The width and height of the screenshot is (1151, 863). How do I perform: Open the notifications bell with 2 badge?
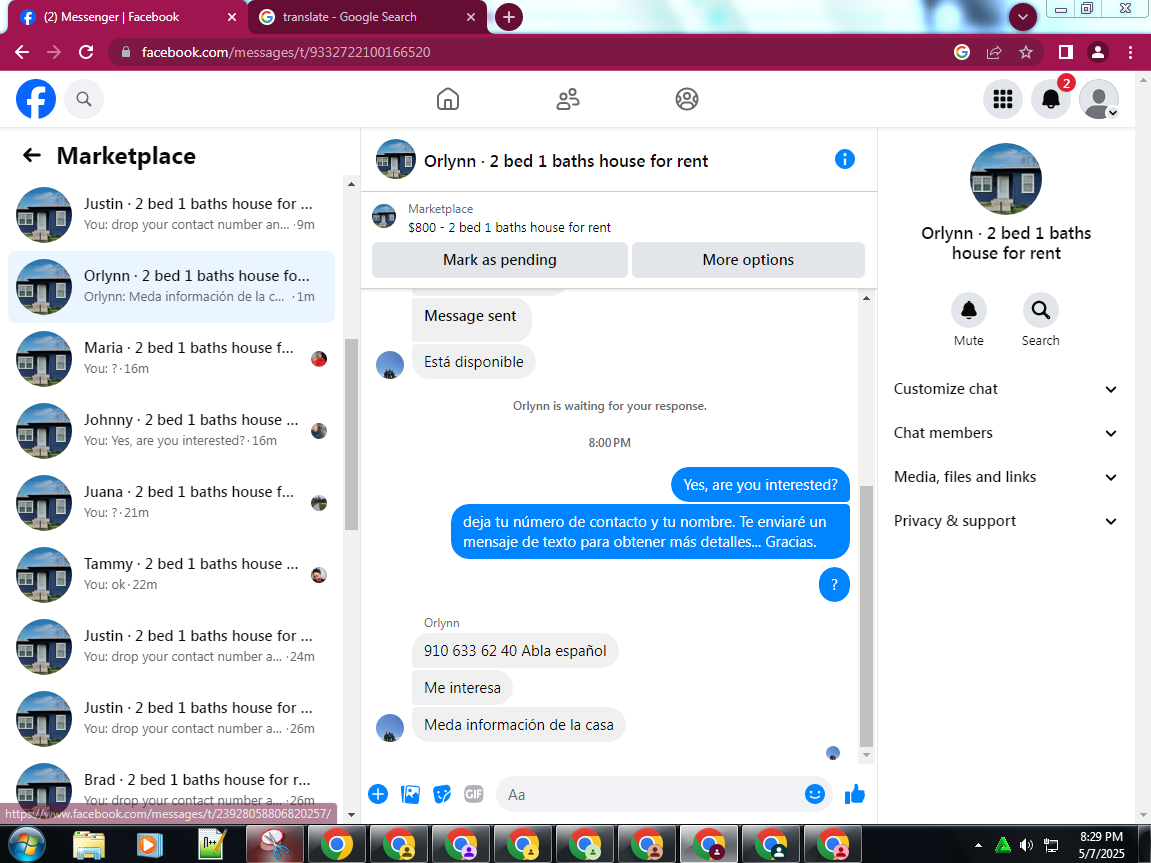pos(1050,99)
